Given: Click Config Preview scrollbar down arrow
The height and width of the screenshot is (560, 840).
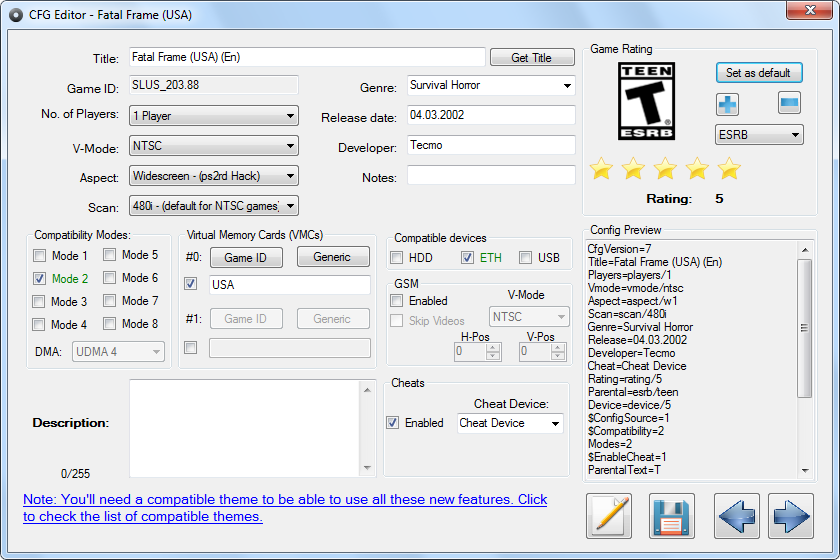Looking at the screenshot, I should (x=804, y=471).
